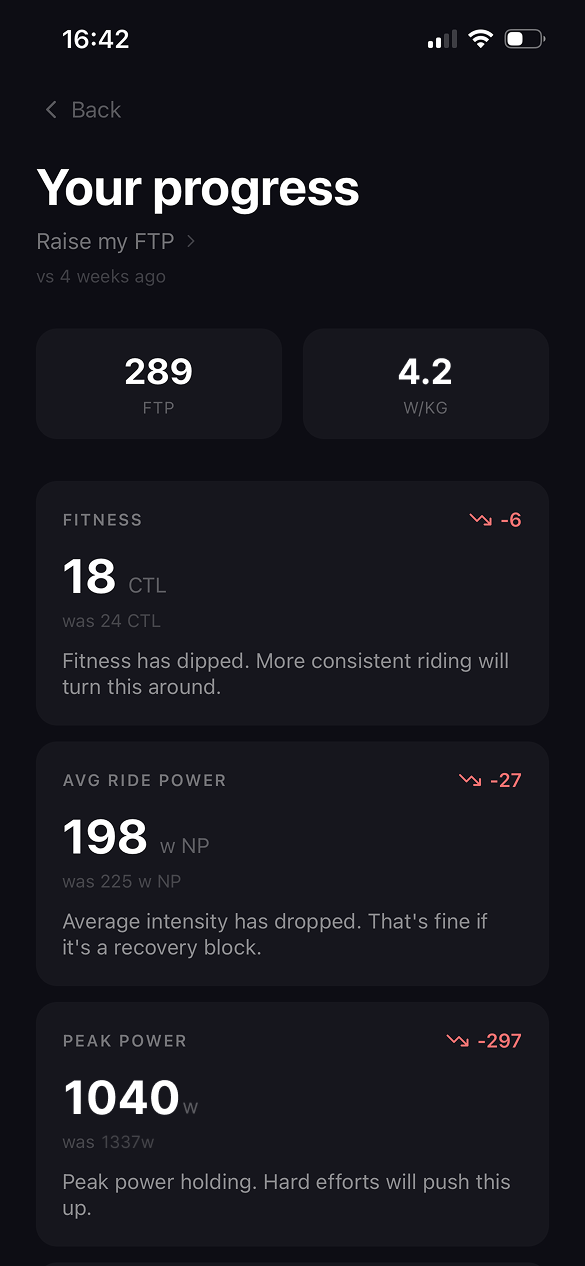Select the FTP card showing 289
Screen dimensions: 585x1266
coord(158,383)
